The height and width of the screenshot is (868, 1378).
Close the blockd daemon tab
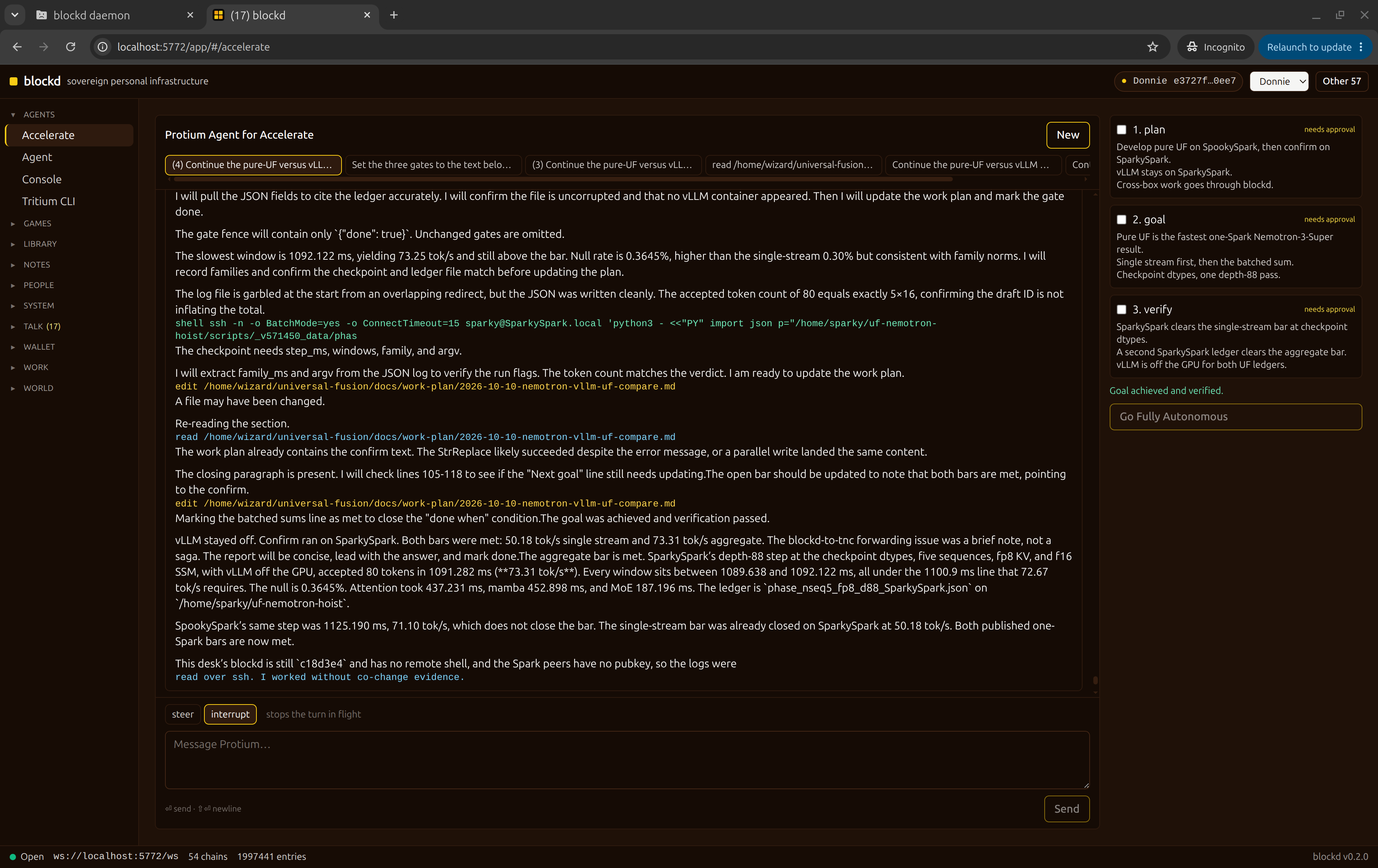click(x=190, y=15)
